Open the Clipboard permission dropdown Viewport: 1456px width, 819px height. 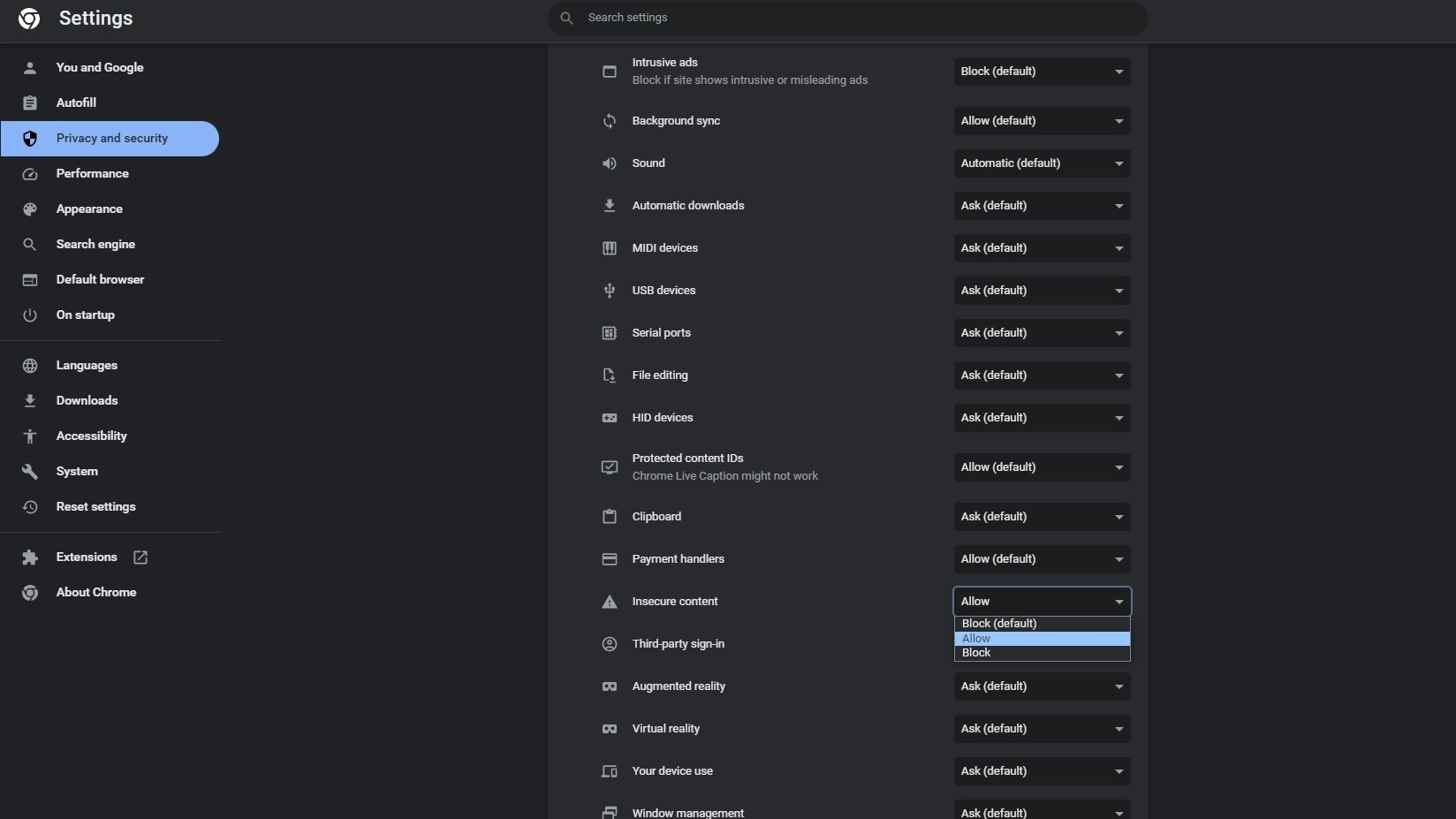(1041, 517)
